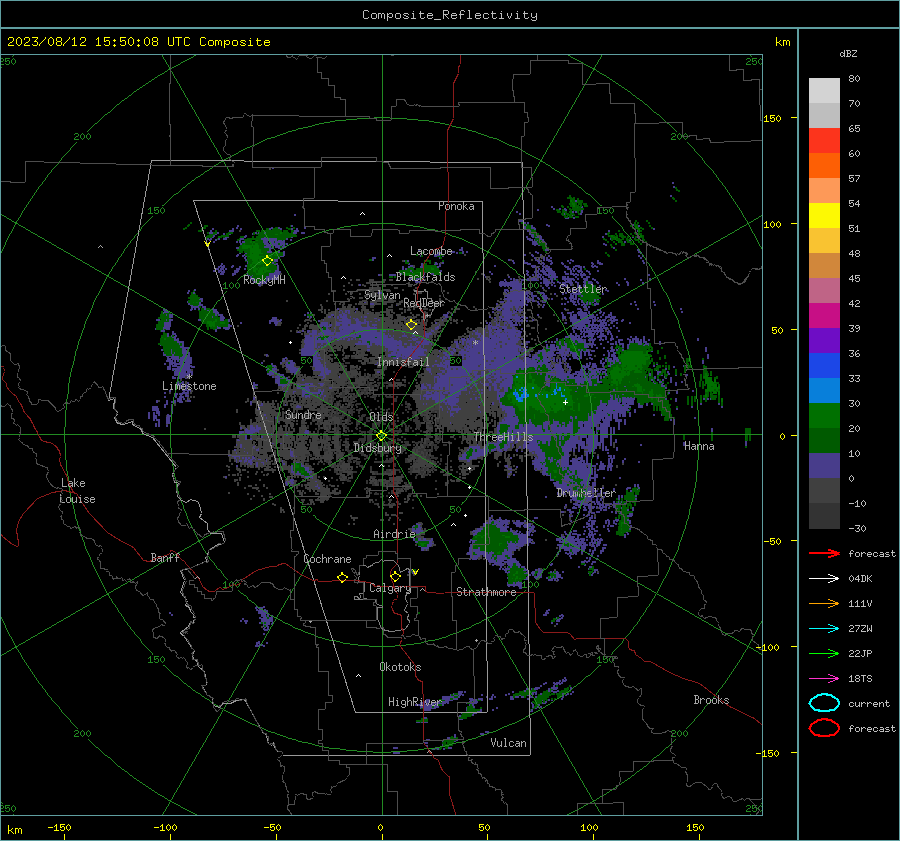Click the HighRiver label
The width and height of the screenshot is (900, 841).
click(x=414, y=702)
